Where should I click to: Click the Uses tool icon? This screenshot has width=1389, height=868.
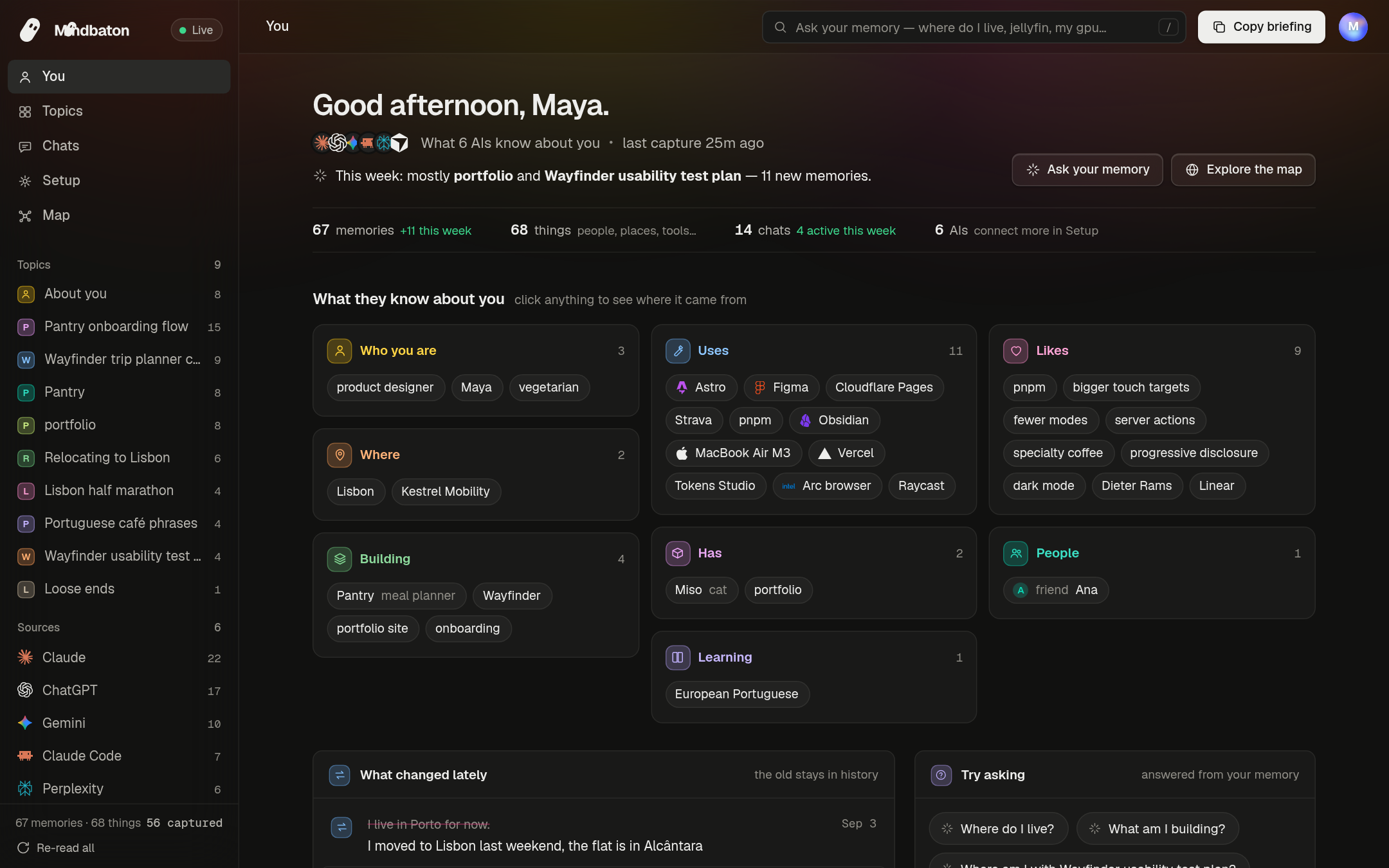pos(678,351)
